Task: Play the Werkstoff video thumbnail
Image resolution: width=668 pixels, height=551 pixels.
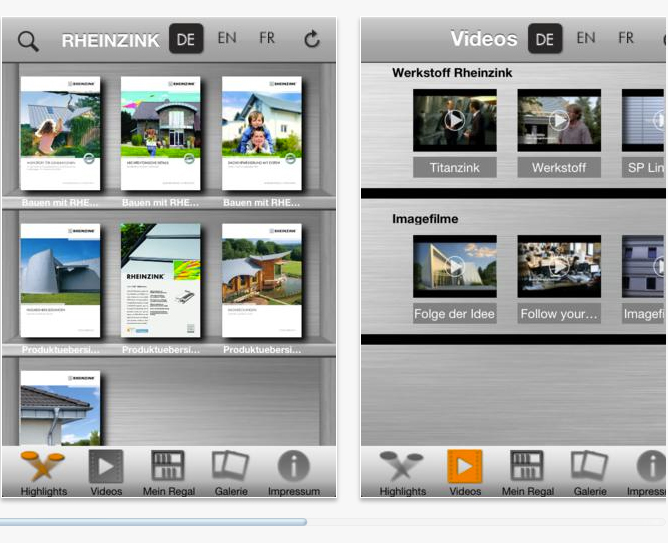Action: point(559,120)
